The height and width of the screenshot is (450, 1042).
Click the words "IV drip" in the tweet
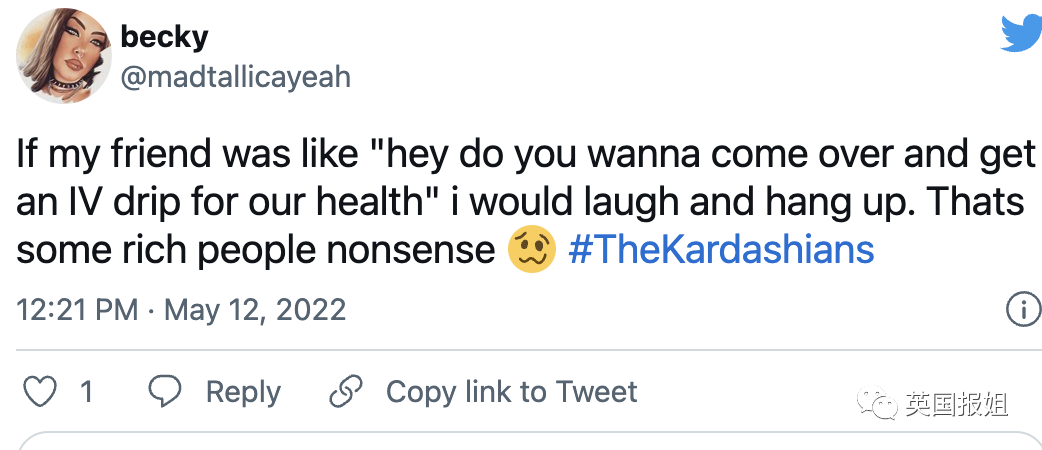pyautogui.click(x=125, y=203)
